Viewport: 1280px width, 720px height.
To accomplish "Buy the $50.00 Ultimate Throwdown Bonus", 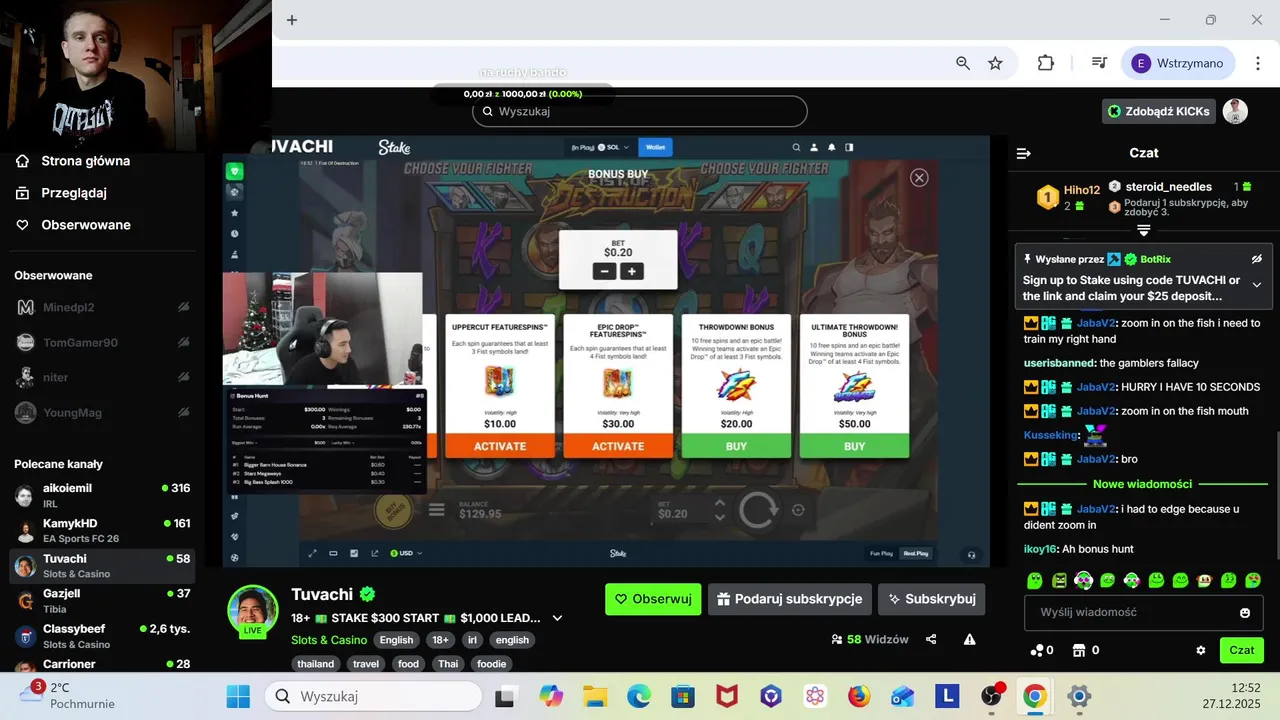I will 854,446.
